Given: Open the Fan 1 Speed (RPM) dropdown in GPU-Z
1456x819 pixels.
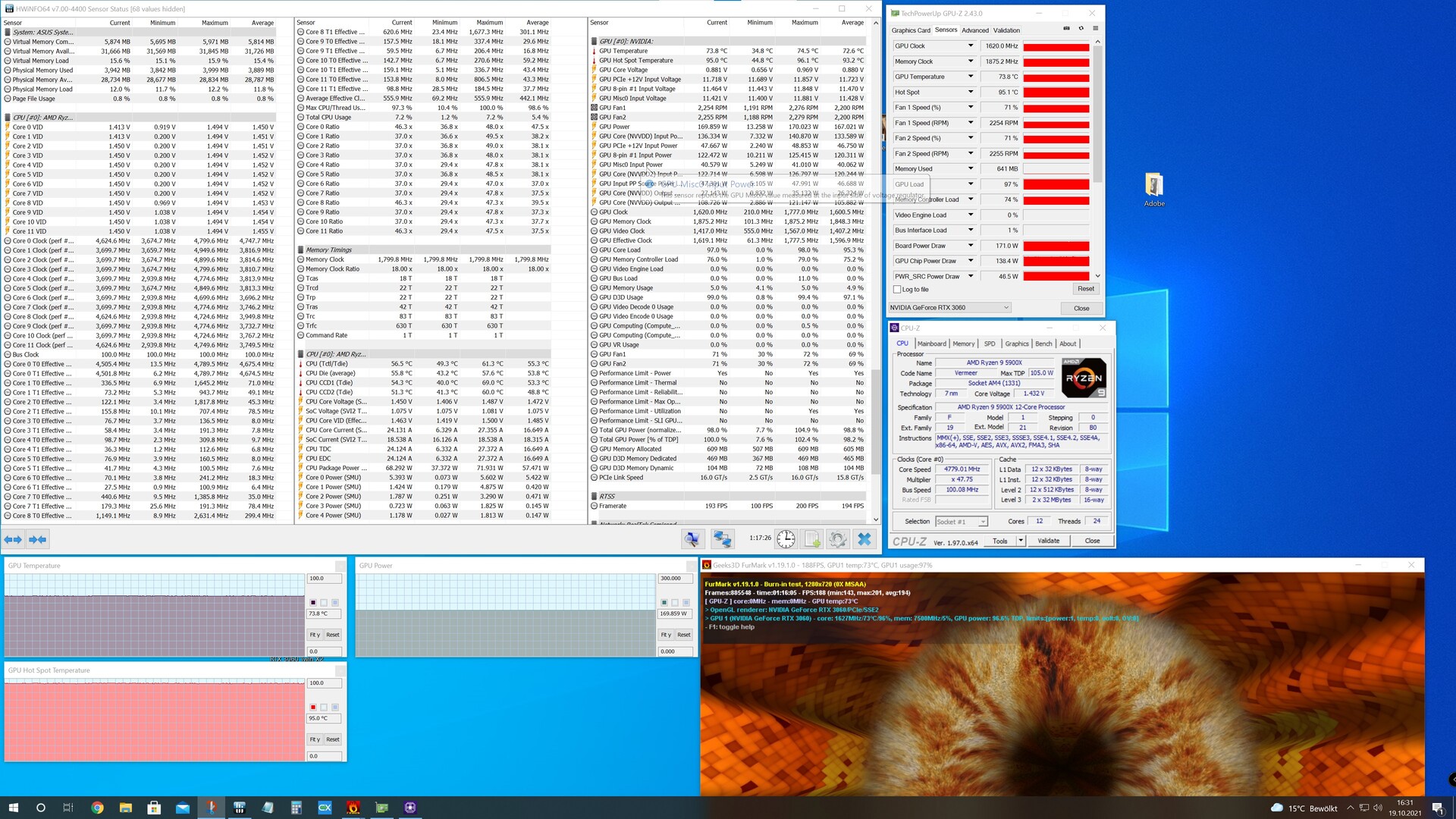Looking at the screenshot, I should (x=970, y=123).
